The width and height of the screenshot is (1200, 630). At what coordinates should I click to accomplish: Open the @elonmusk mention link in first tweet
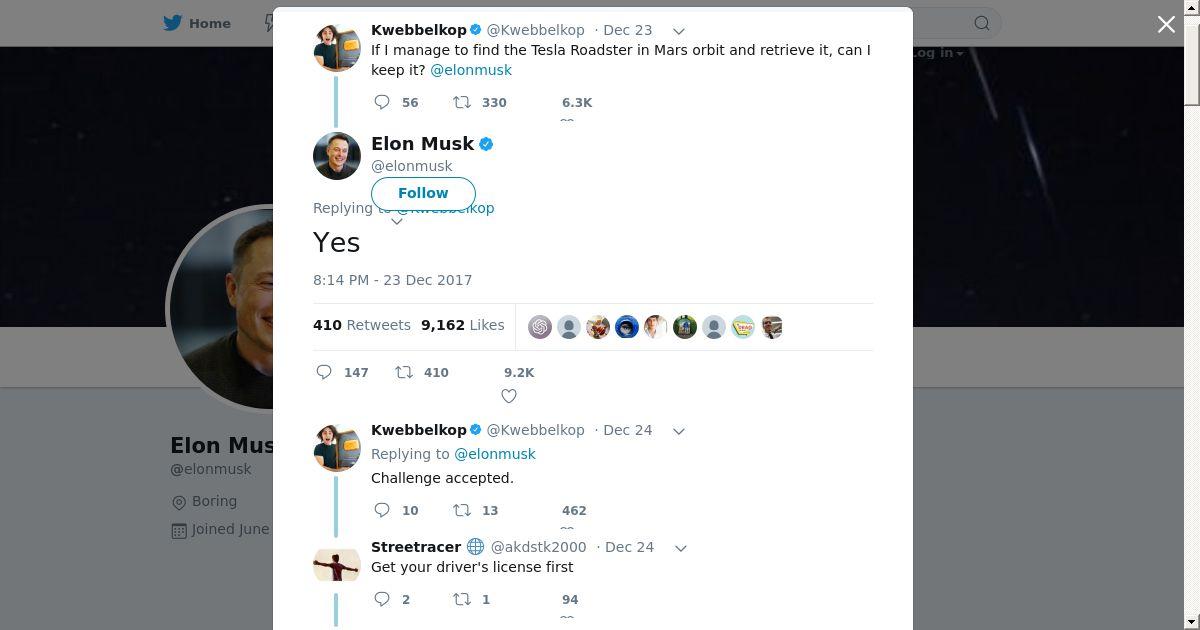click(471, 70)
